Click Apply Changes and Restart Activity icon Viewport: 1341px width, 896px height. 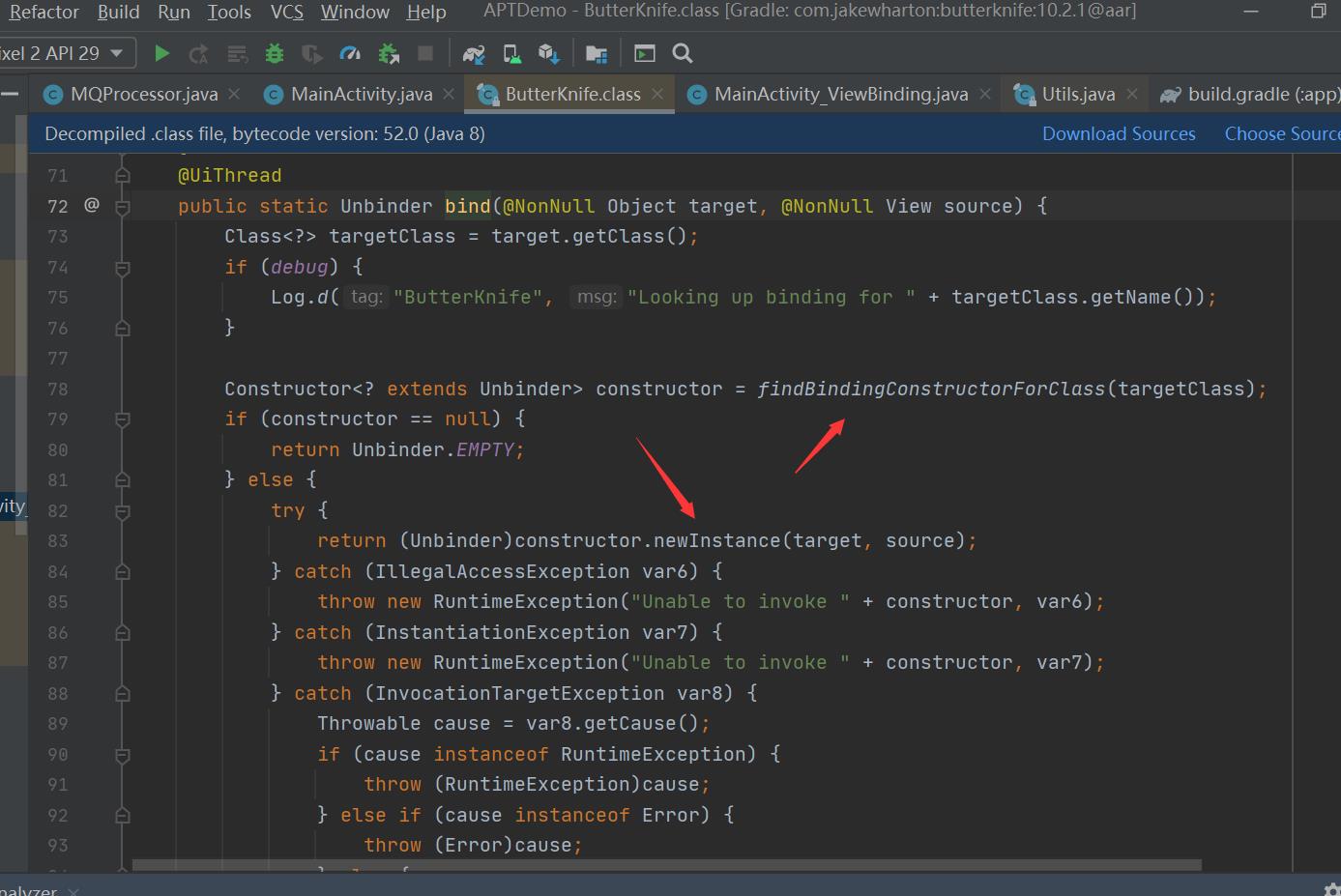coord(199,53)
